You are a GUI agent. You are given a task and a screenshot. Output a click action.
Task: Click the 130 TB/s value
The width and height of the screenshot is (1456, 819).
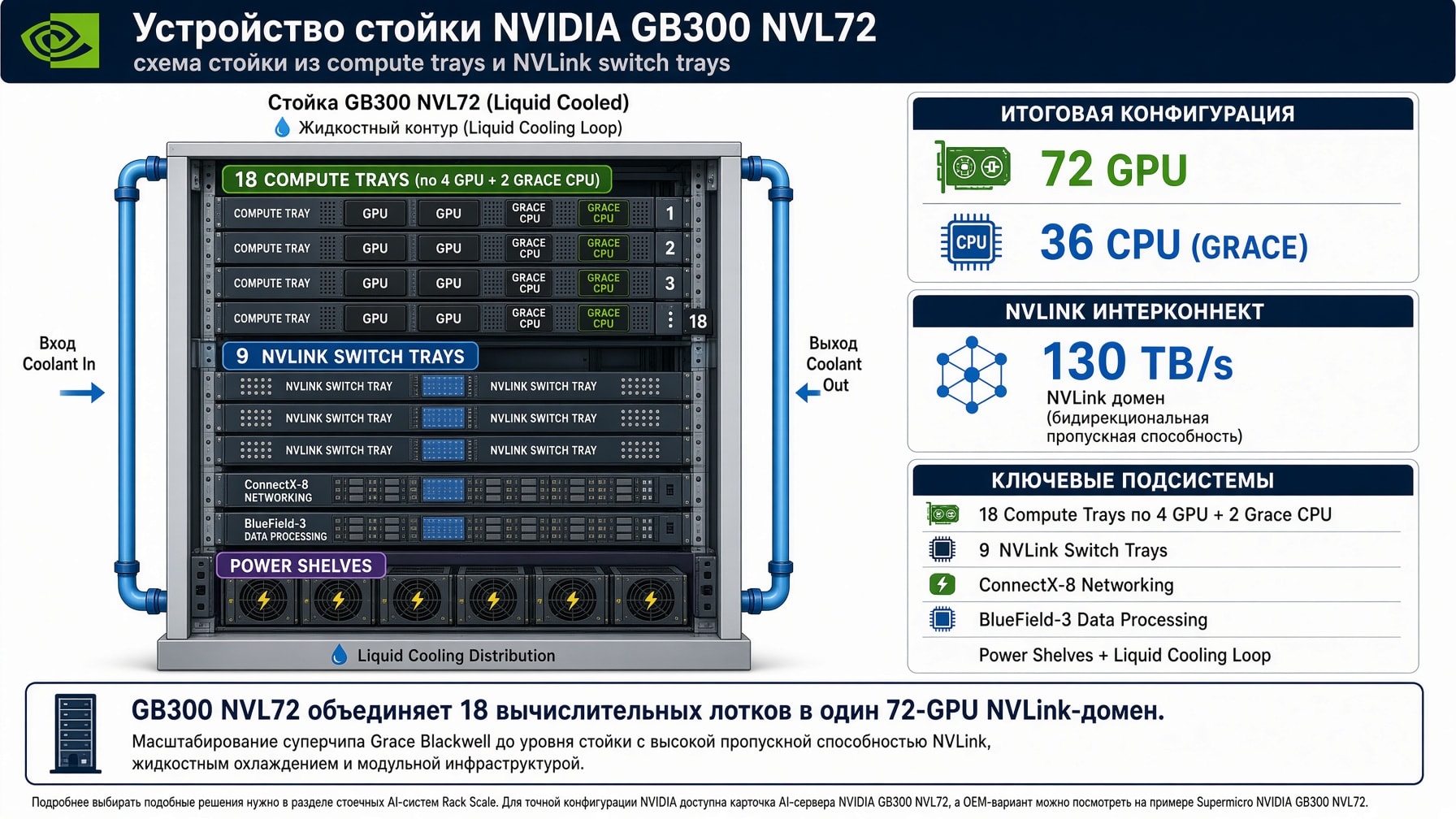click(1137, 362)
